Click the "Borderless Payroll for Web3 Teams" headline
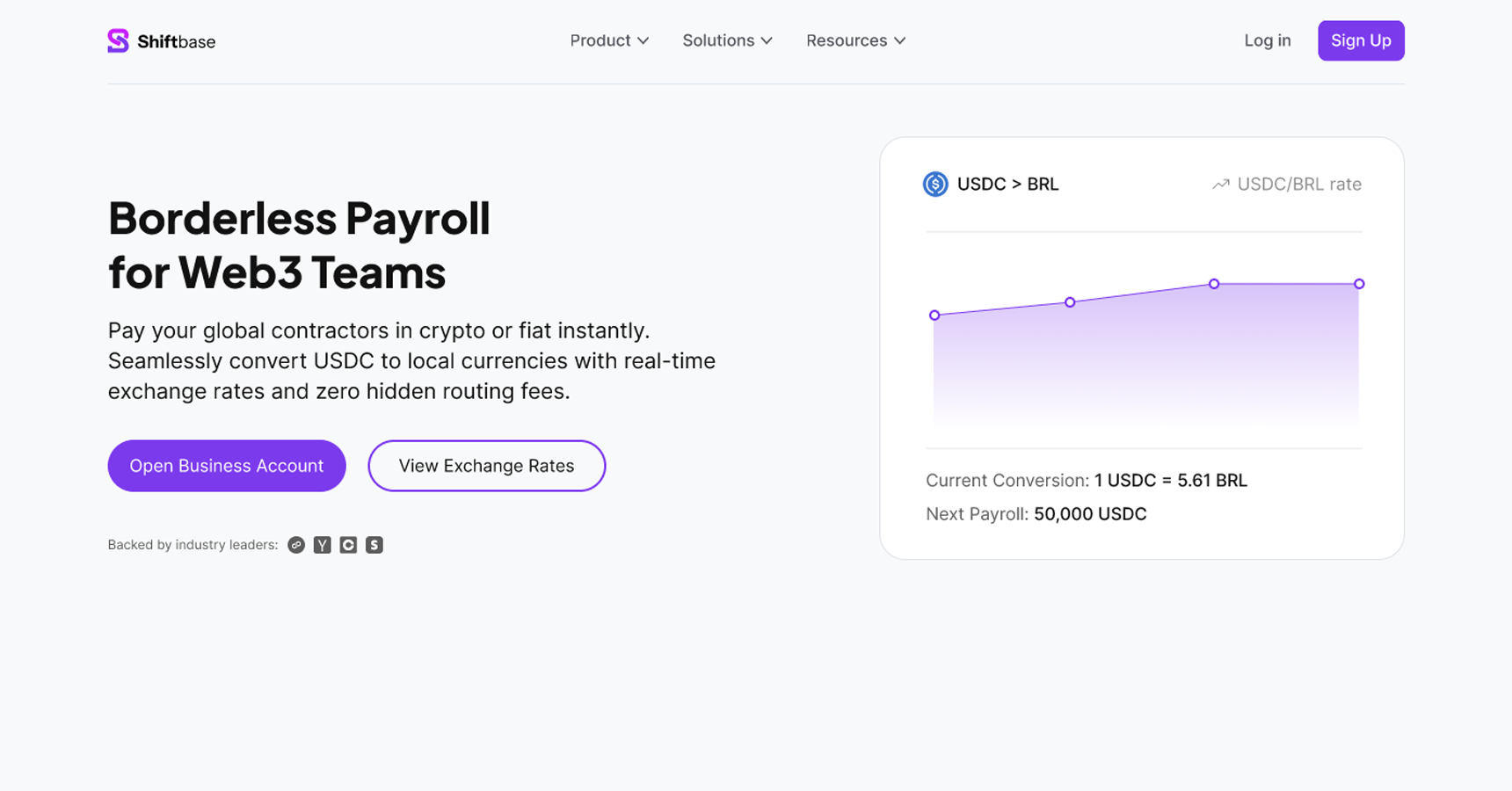This screenshot has height=791, width=1512. pyautogui.click(x=299, y=244)
